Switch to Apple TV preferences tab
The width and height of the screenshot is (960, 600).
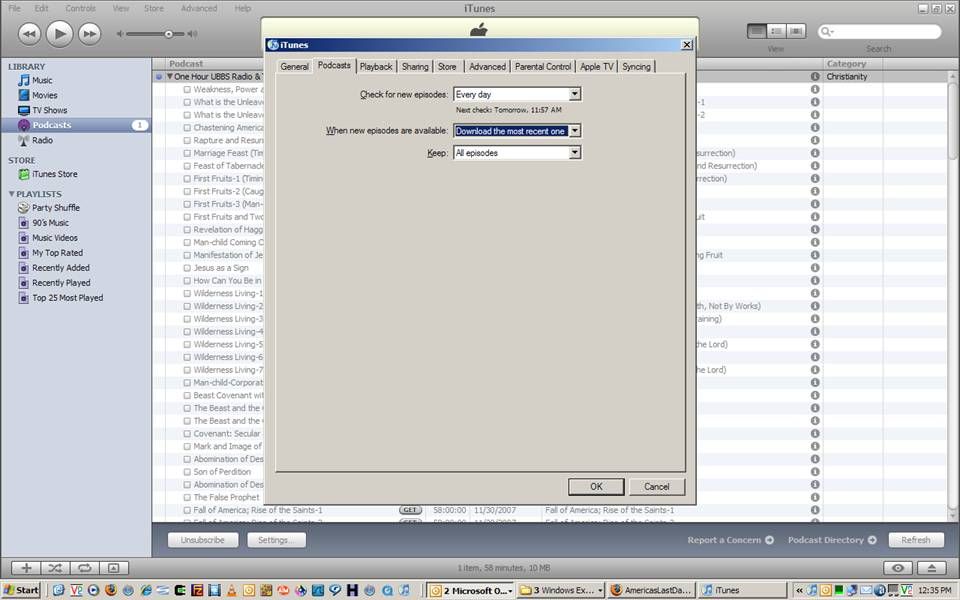coord(597,66)
